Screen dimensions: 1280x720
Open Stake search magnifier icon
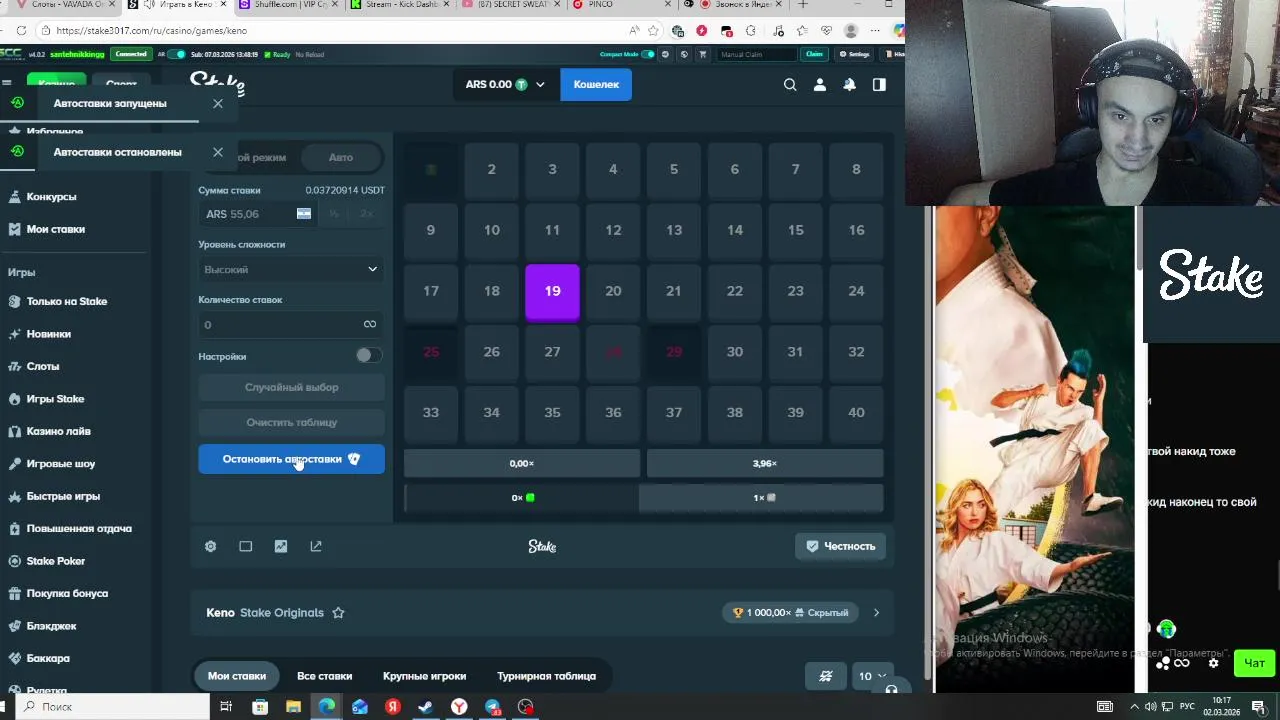[790, 85]
